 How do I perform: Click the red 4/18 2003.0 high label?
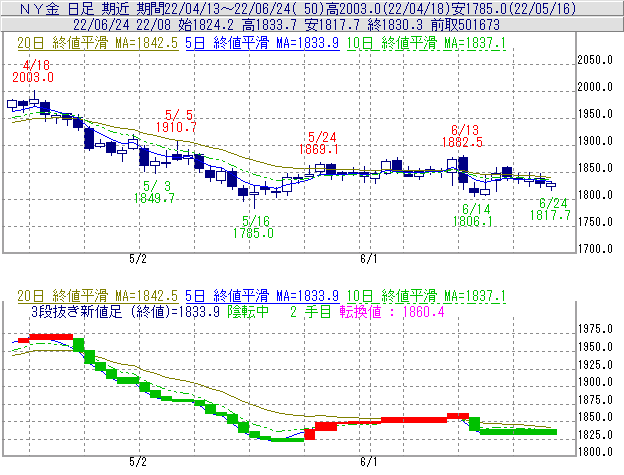click(33, 71)
